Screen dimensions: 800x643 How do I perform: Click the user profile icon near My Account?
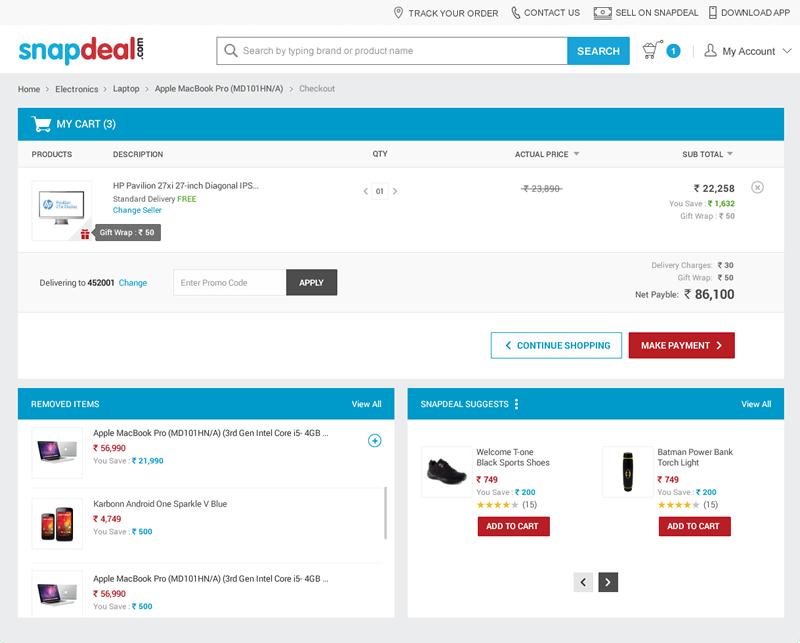click(710, 51)
